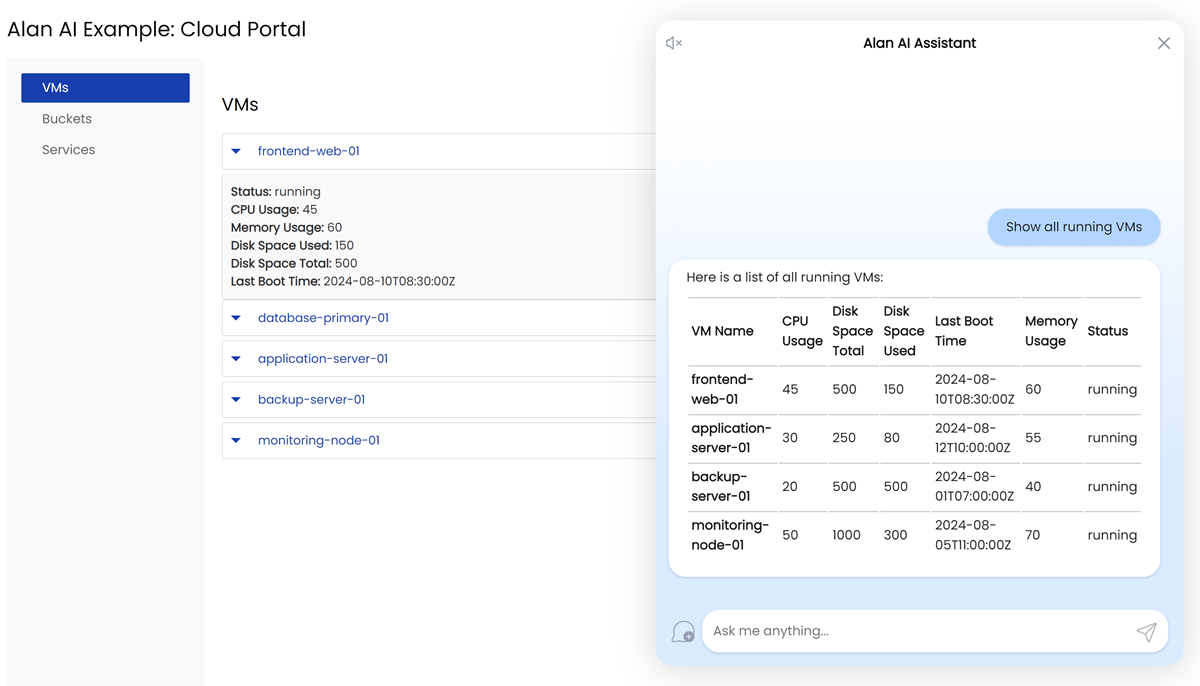
Task: Switch to the Services section
Action: [x=68, y=149]
